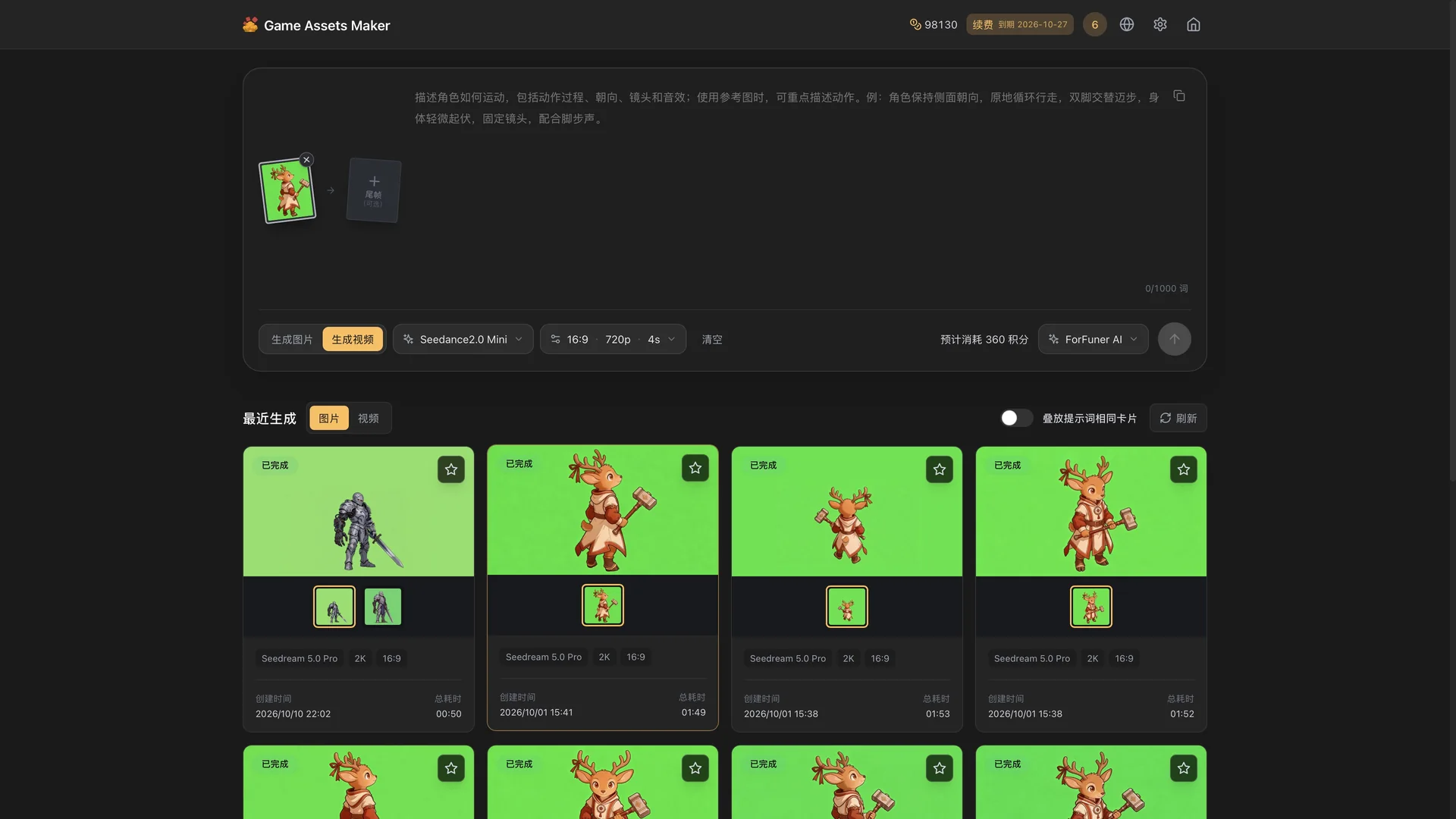This screenshot has width=1456, height=819.
Task: Click the 2026/10/10 22:02 creation time
Action: click(293, 714)
